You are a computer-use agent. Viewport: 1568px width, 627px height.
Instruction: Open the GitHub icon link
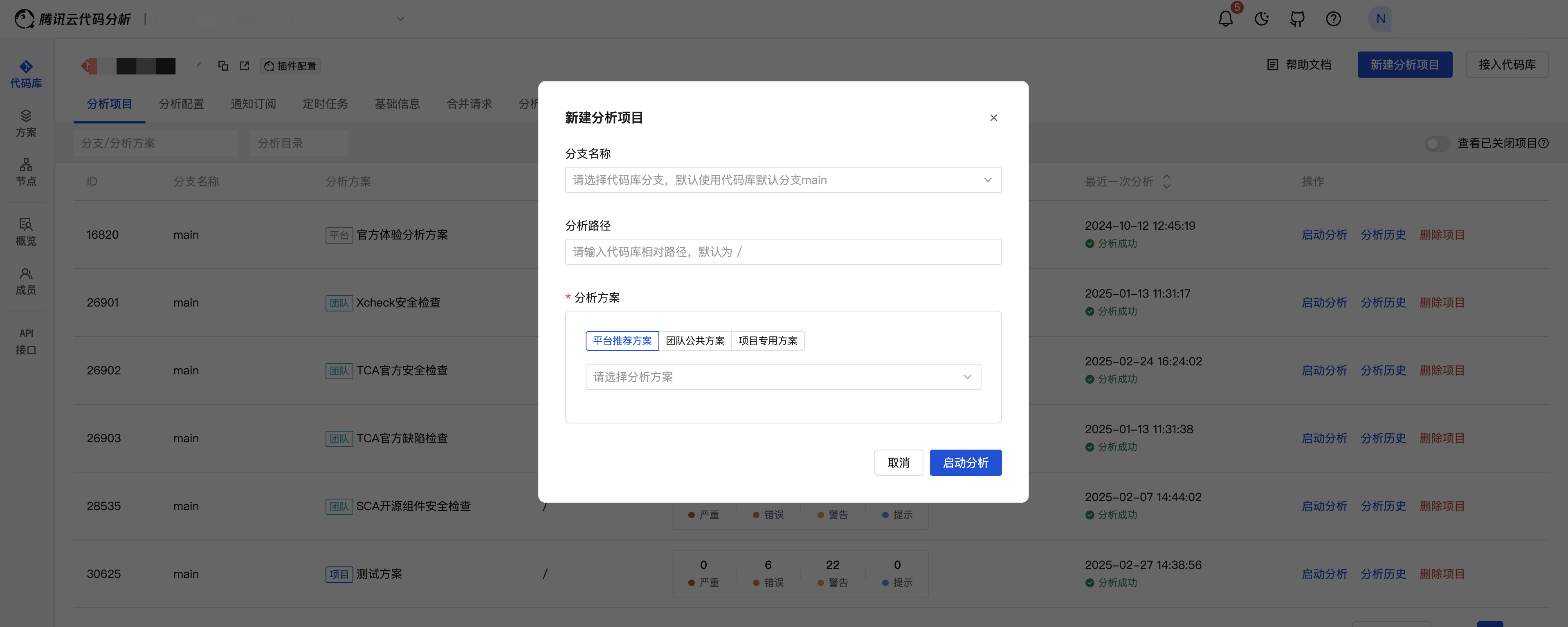pyautogui.click(x=1297, y=19)
